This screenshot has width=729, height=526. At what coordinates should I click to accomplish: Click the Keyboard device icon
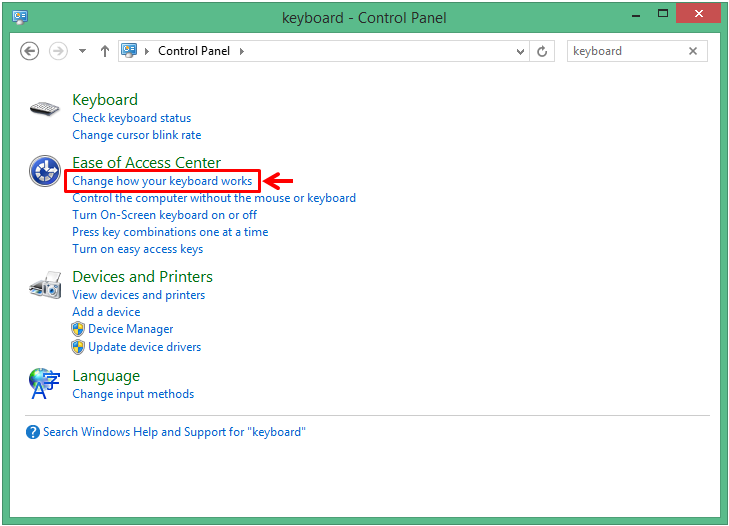[x=45, y=109]
